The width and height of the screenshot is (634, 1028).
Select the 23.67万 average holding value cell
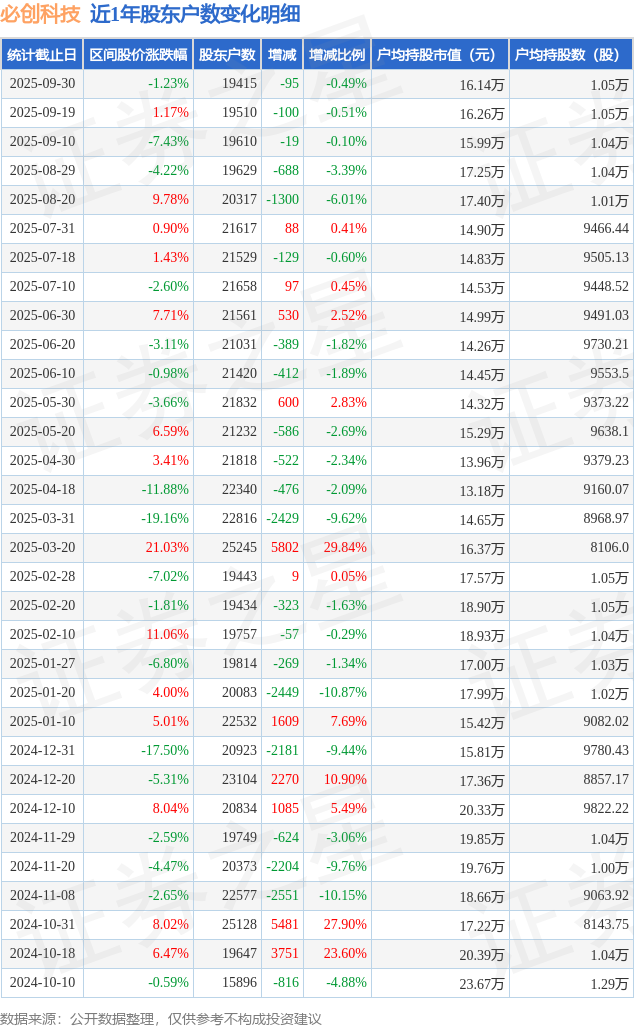click(482, 983)
